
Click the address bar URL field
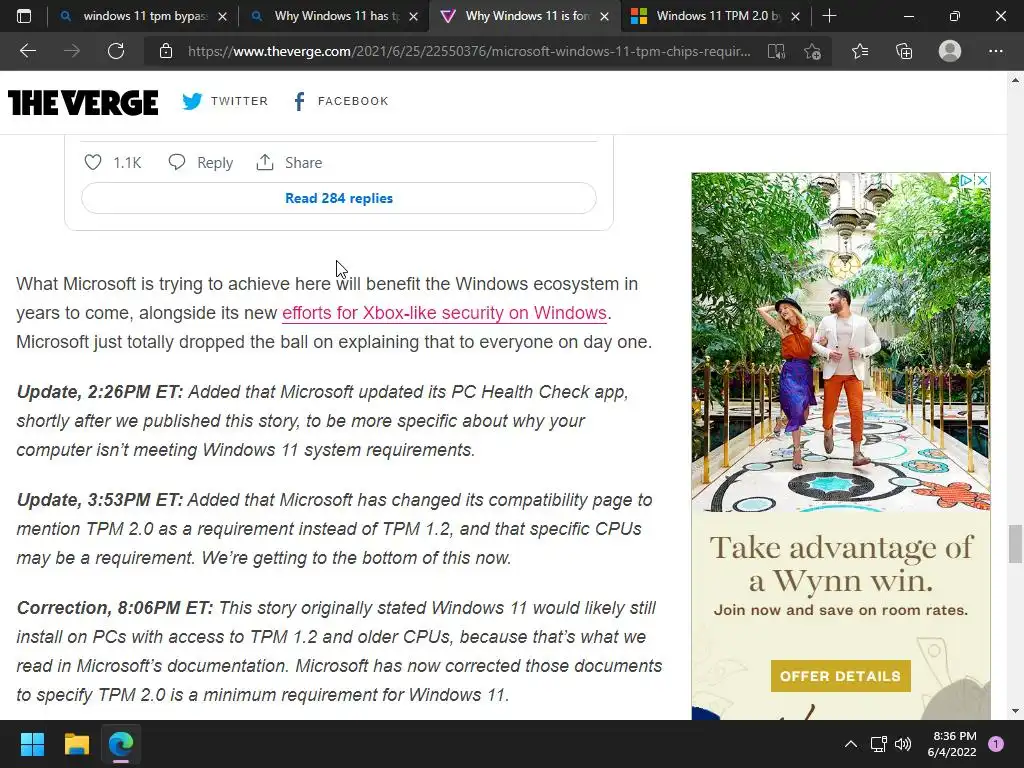(x=469, y=51)
